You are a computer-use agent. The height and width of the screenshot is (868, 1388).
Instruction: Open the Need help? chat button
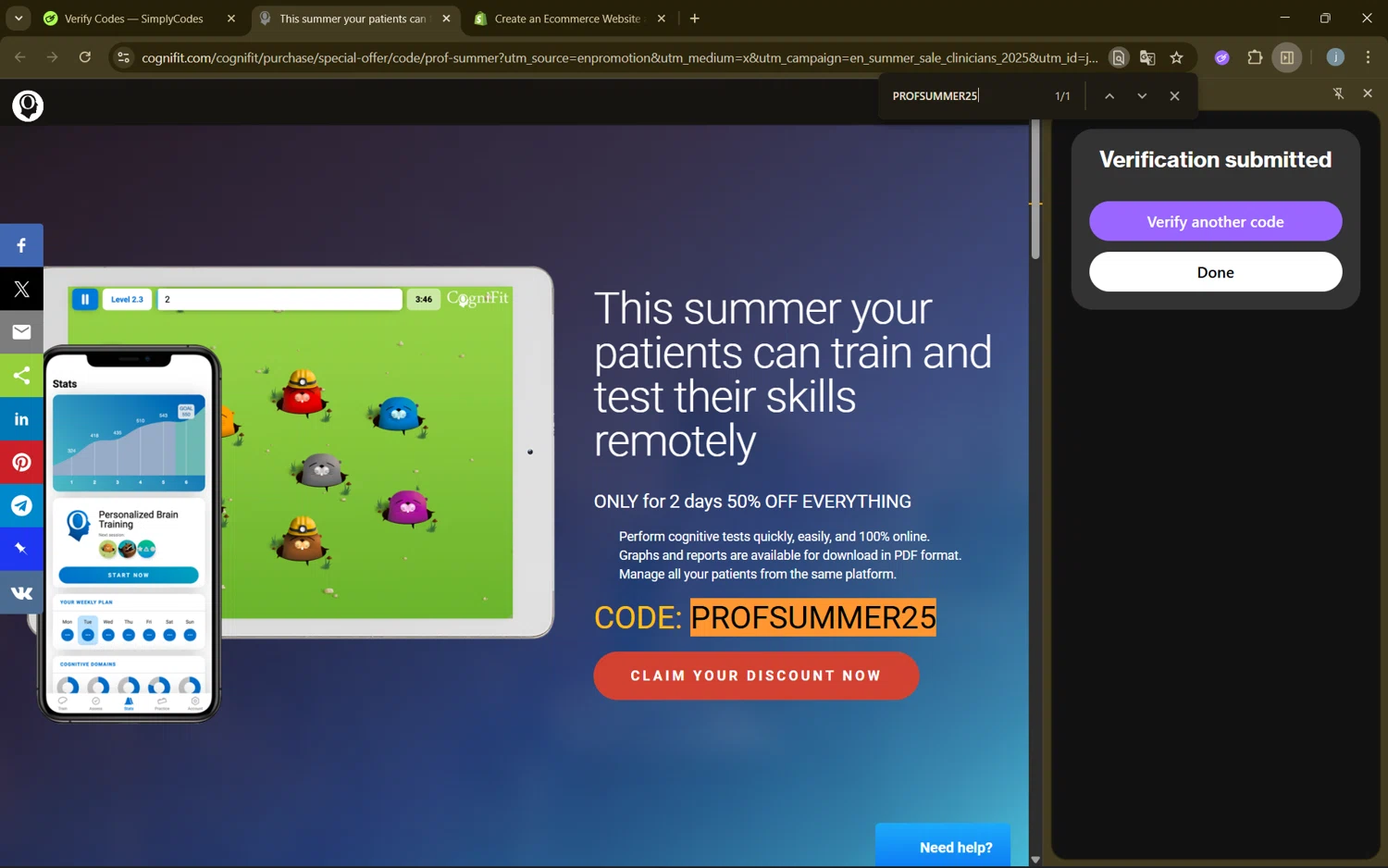coord(943,846)
